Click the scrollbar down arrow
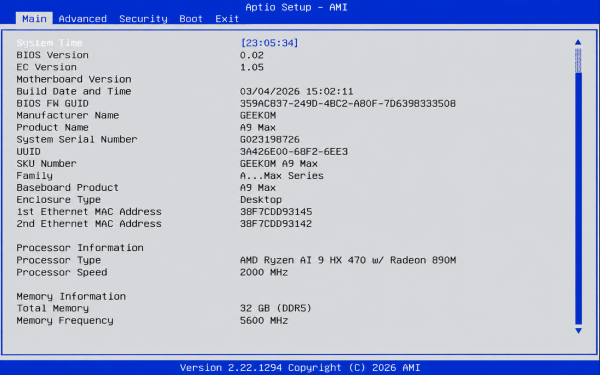Image resolution: width=600 pixels, height=375 pixels. (578, 331)
